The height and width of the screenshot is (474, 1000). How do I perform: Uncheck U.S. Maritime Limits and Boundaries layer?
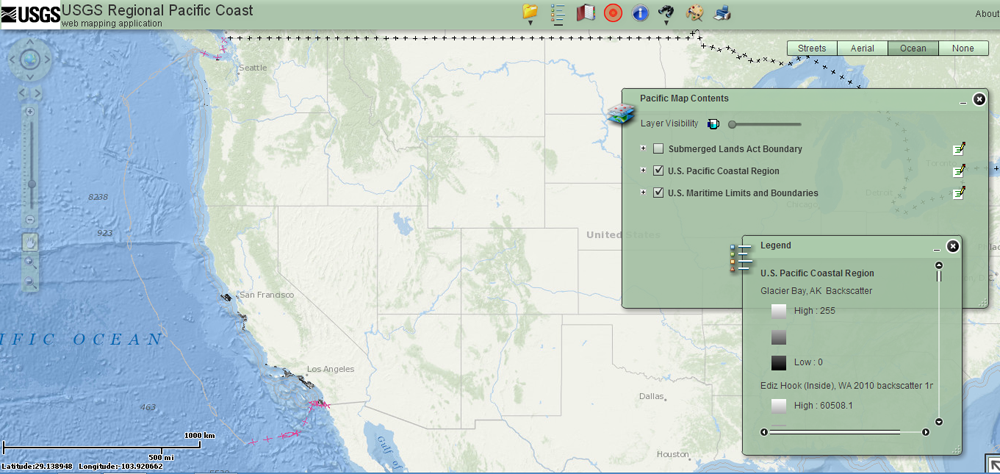(x=658, y=193)
